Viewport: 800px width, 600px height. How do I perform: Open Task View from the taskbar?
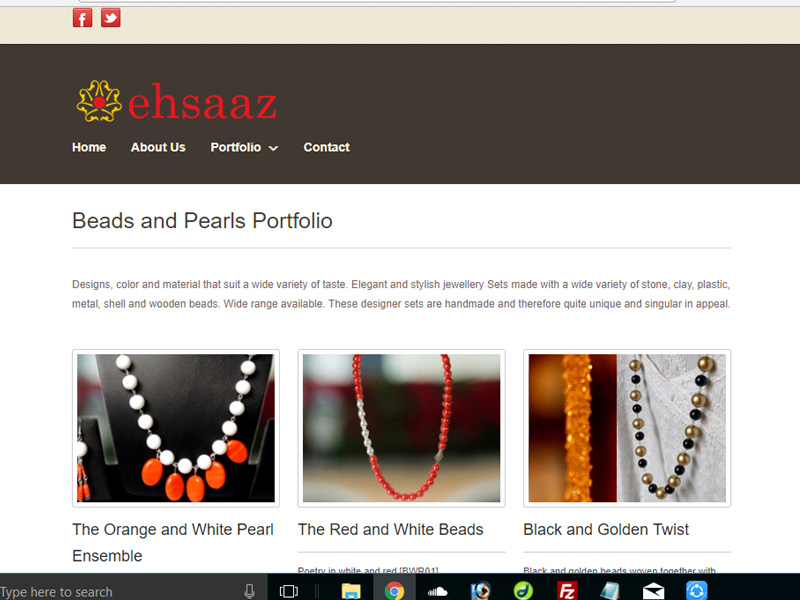click(x=289, y=591)
